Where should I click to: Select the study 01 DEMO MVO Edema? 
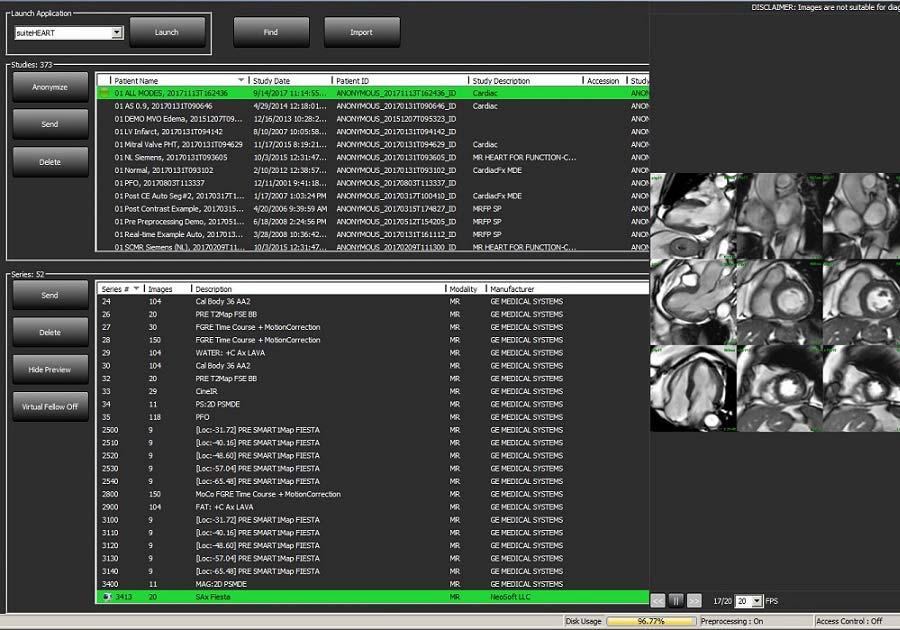373,119
